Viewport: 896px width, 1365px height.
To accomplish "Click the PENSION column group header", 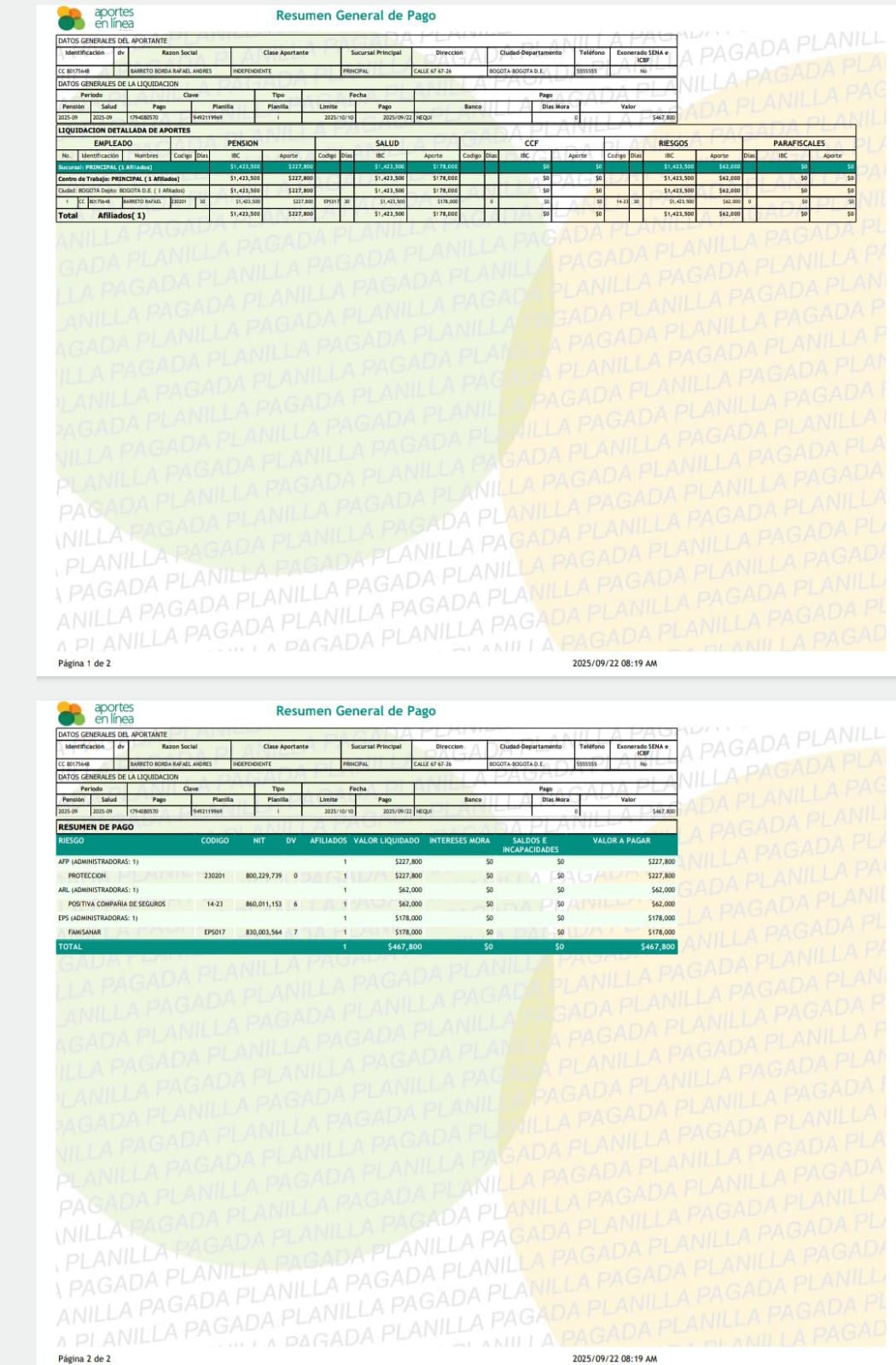I will 243,143.
